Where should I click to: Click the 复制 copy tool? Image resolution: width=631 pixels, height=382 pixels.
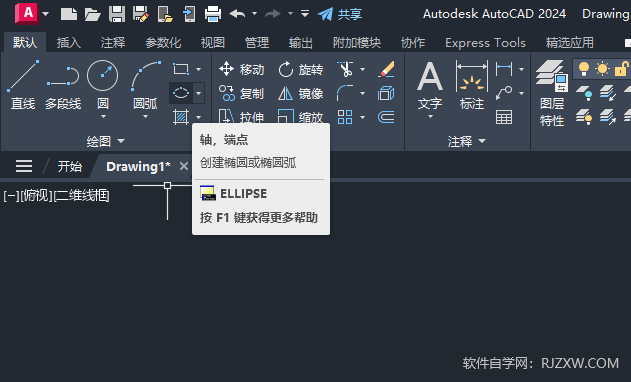click(241, 93)
